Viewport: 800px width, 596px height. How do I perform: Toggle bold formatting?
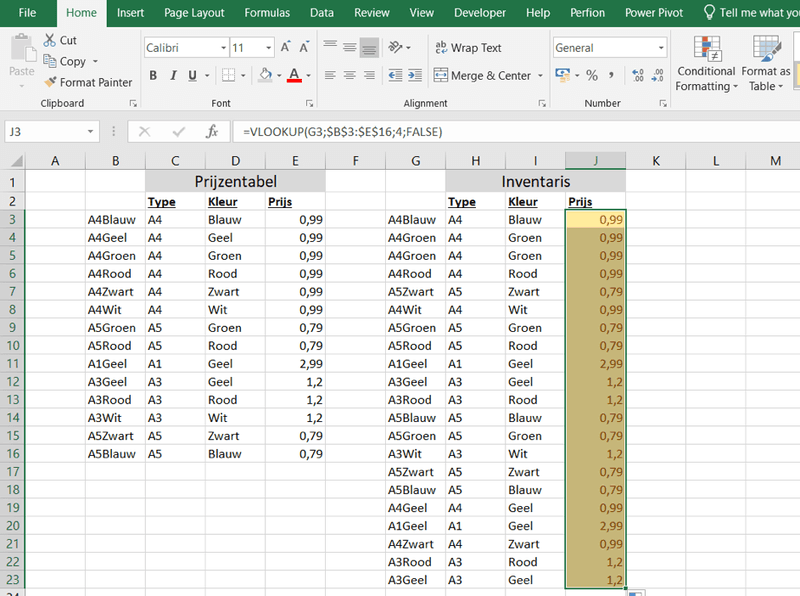(153, 76)
